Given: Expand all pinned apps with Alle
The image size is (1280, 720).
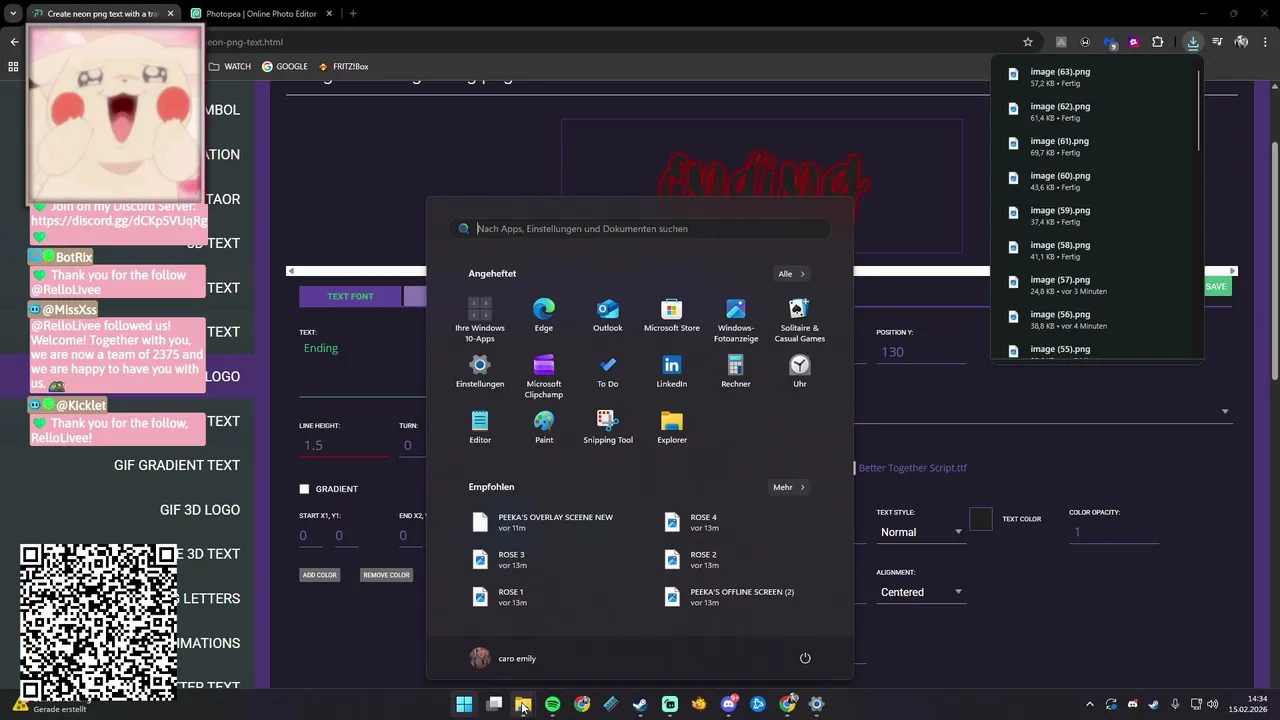Looking at the screenshot, I should 791,273.
